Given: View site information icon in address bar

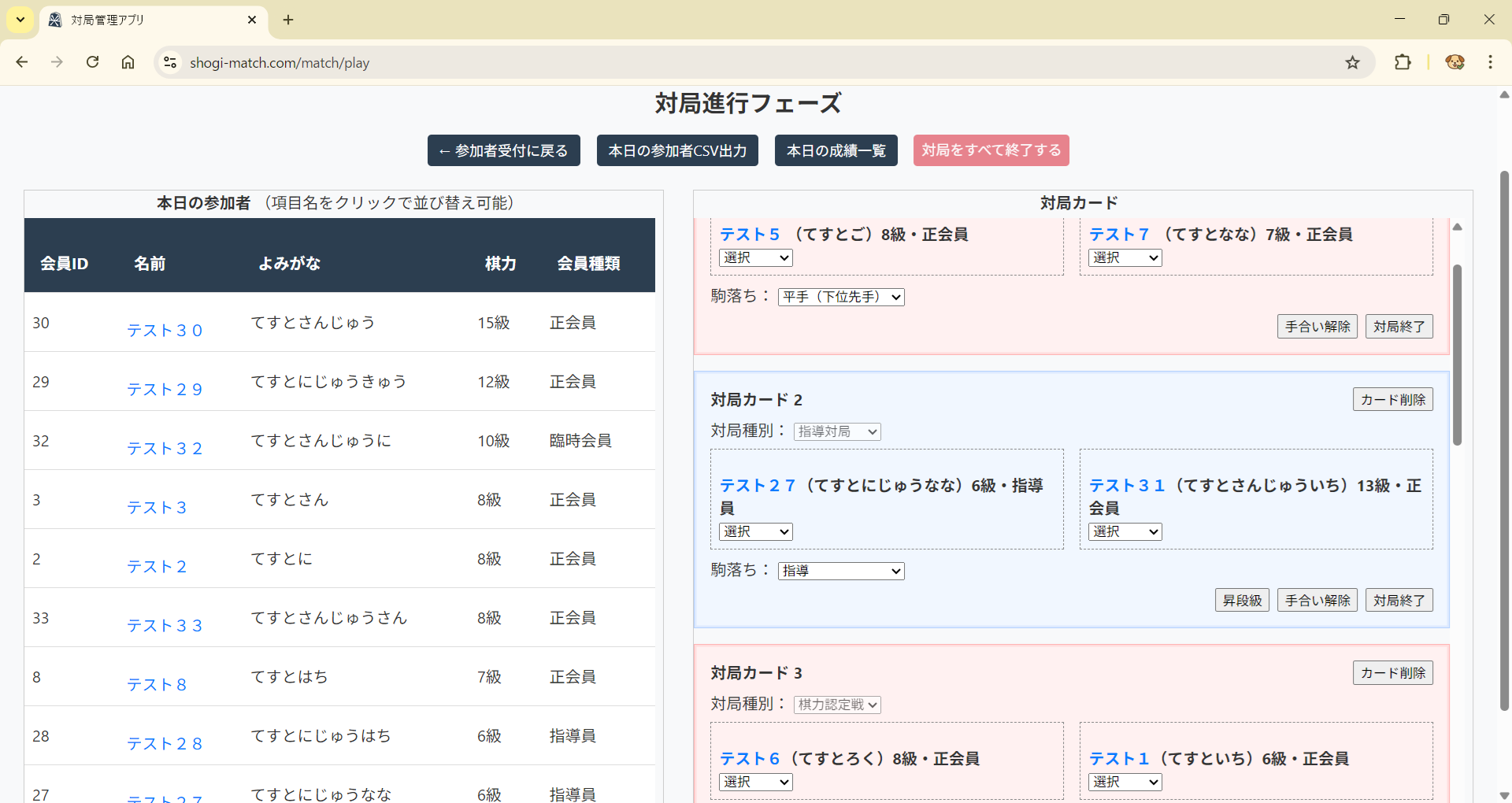Looking at the screenshot, I should 170,62.
